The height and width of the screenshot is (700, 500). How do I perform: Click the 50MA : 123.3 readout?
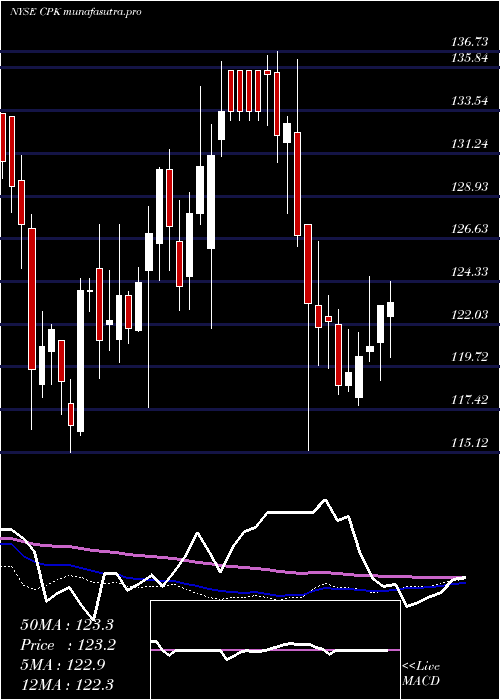point(68,625)
